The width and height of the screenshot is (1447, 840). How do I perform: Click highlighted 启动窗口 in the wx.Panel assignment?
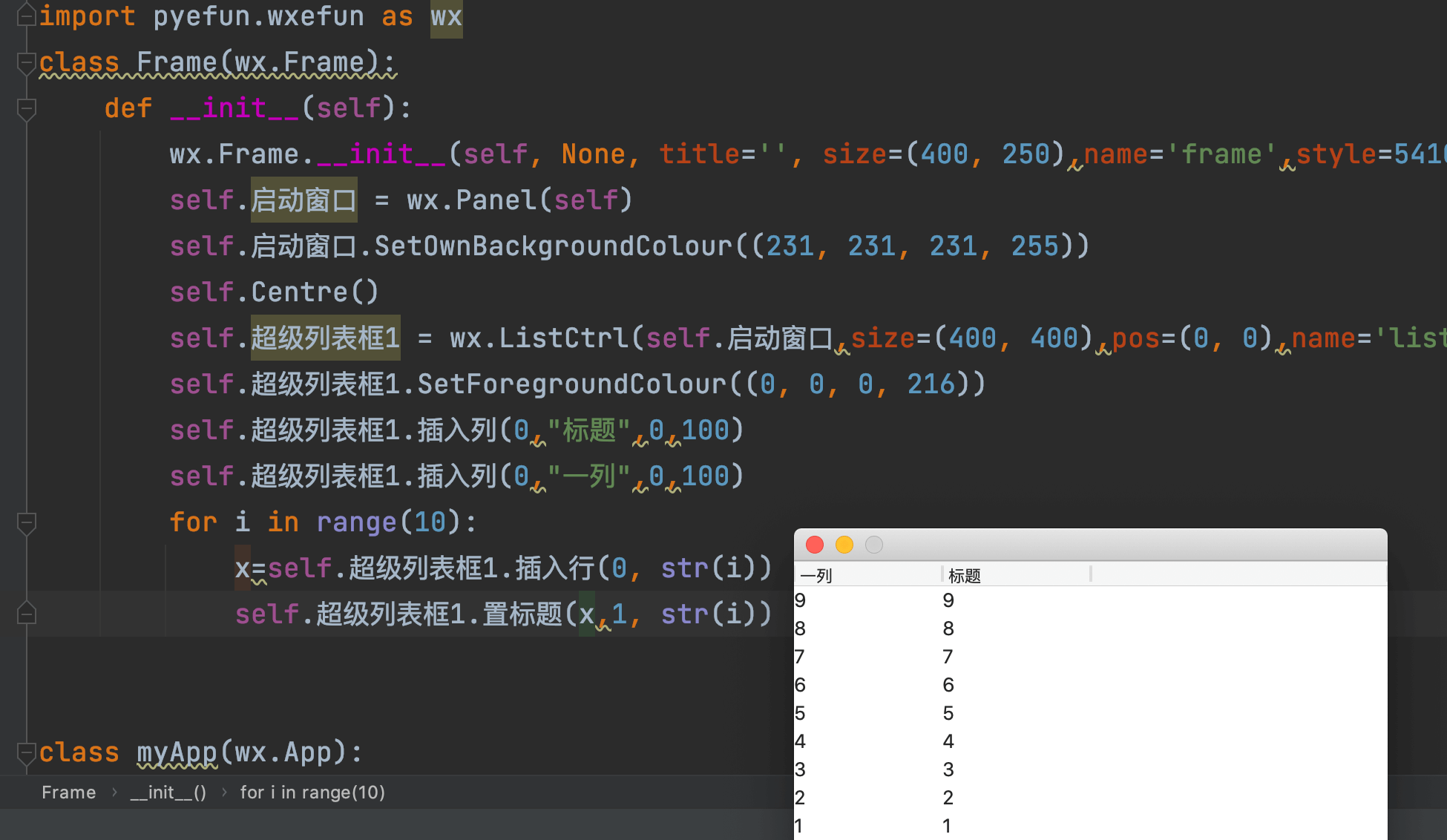(x=304, y=200)
